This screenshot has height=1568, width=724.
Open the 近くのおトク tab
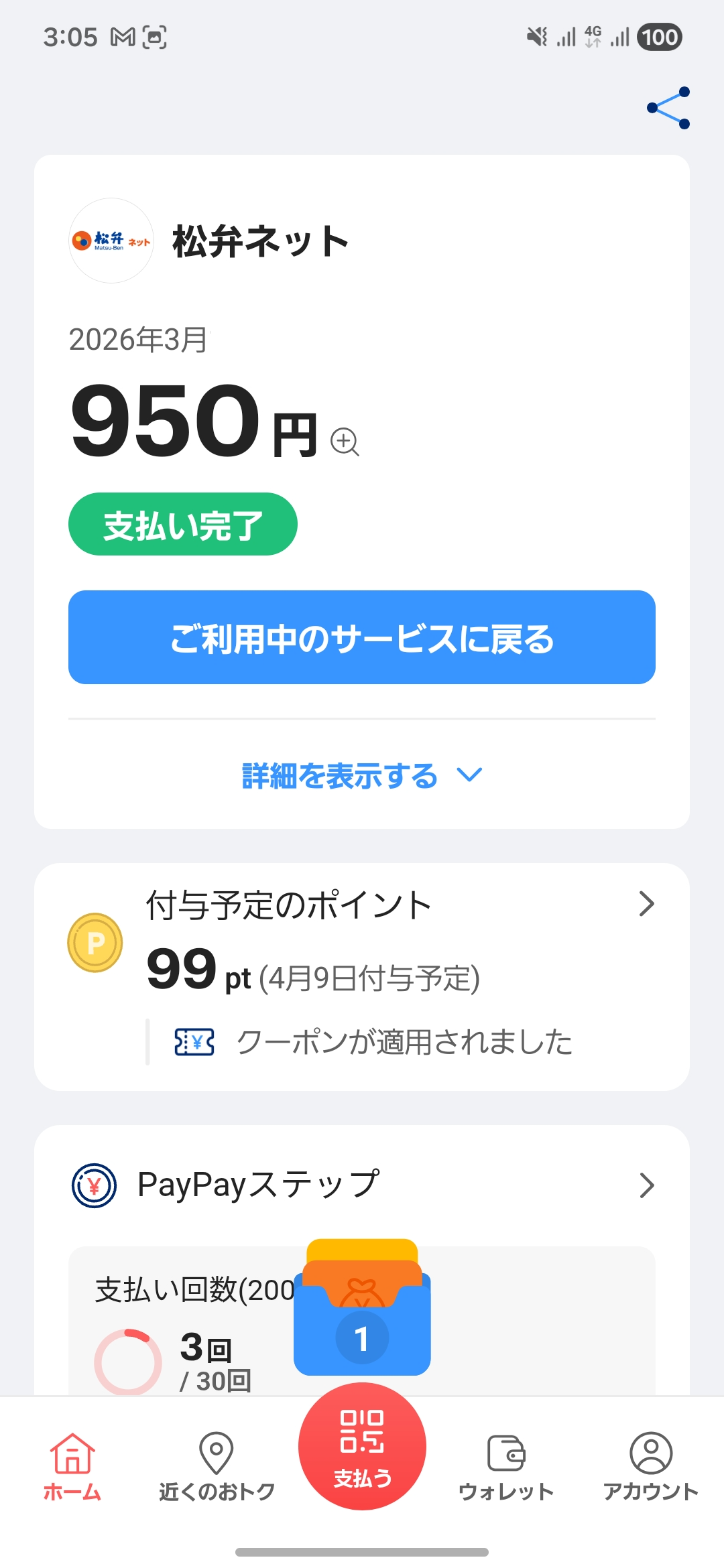point(217,1465)
